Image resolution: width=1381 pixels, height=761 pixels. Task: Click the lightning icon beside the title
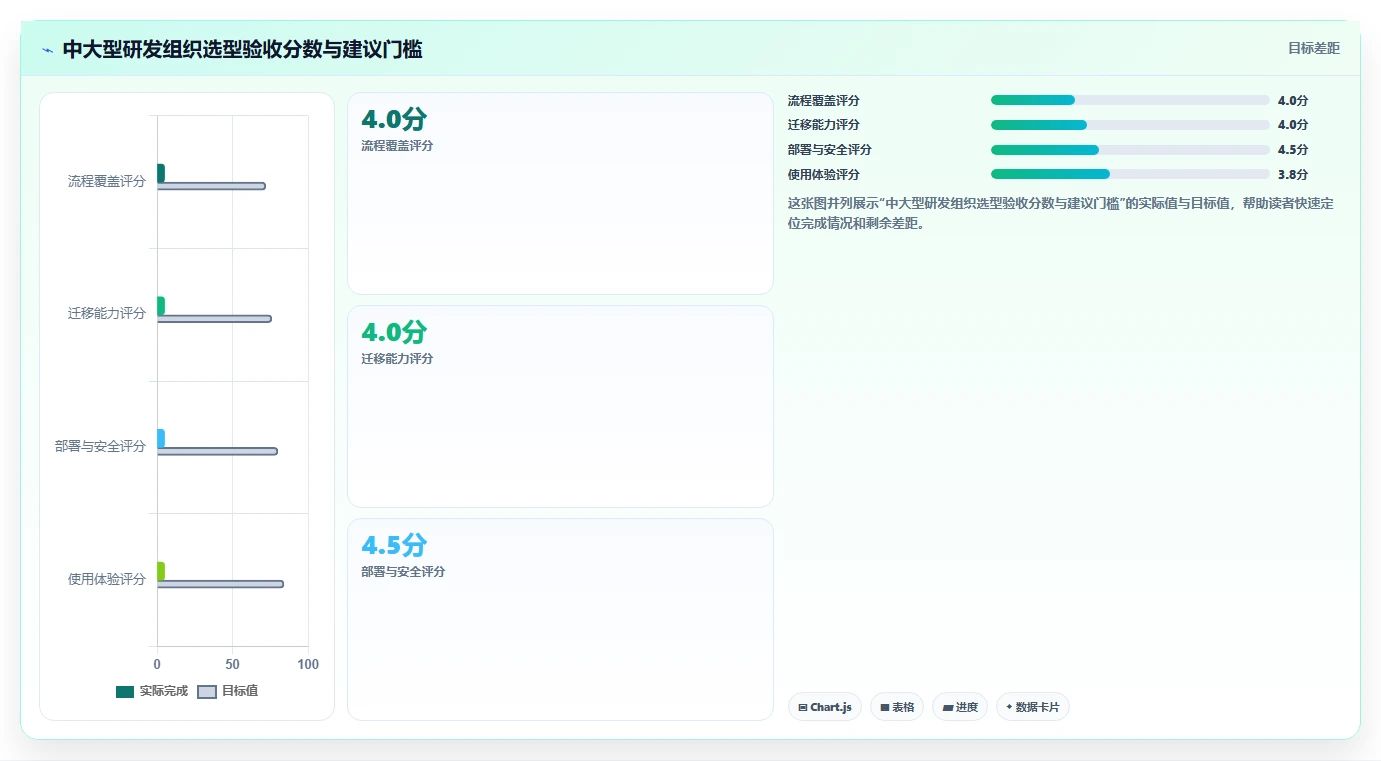coord(48,50)
